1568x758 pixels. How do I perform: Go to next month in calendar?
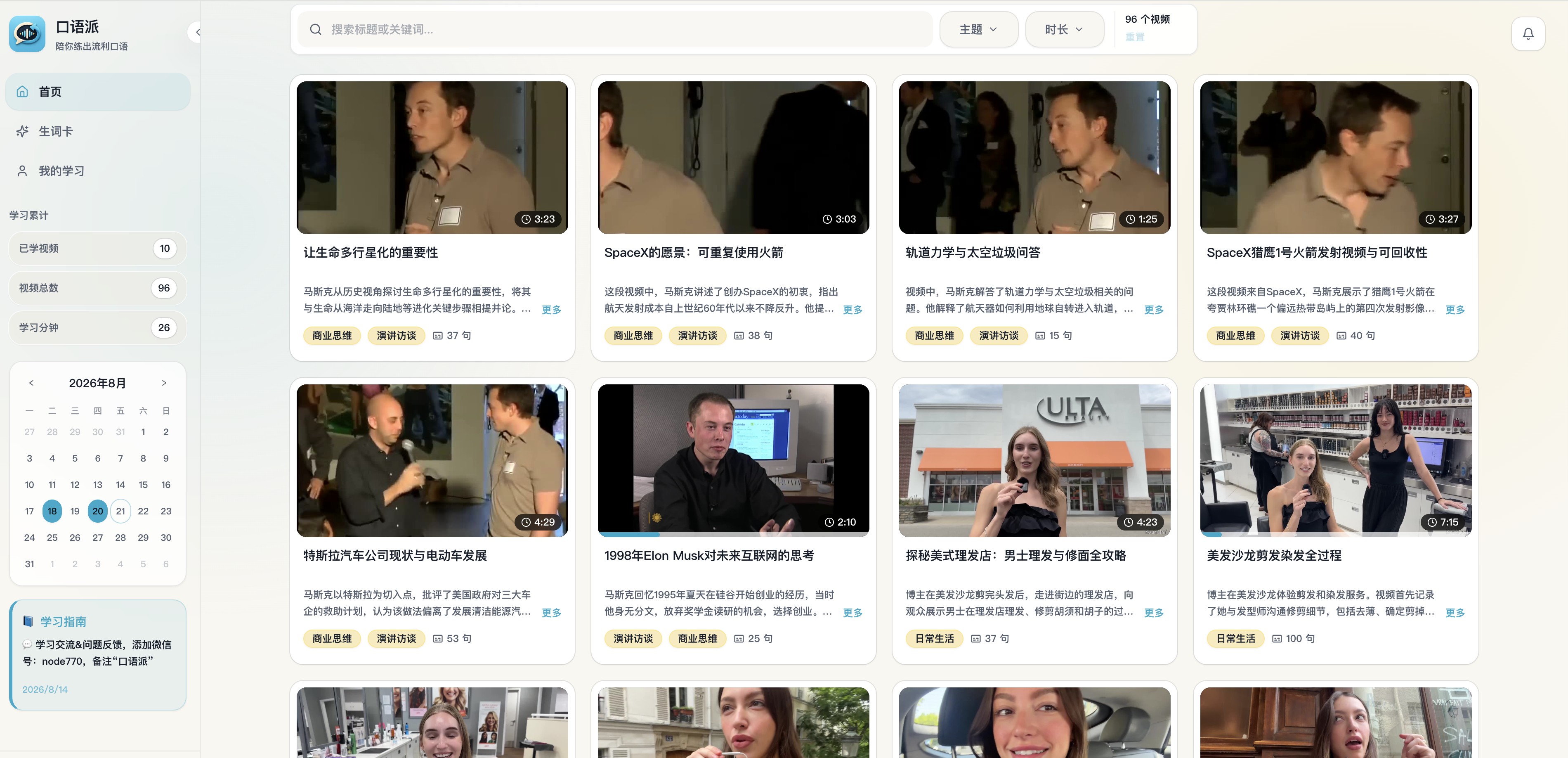[164, 383]
